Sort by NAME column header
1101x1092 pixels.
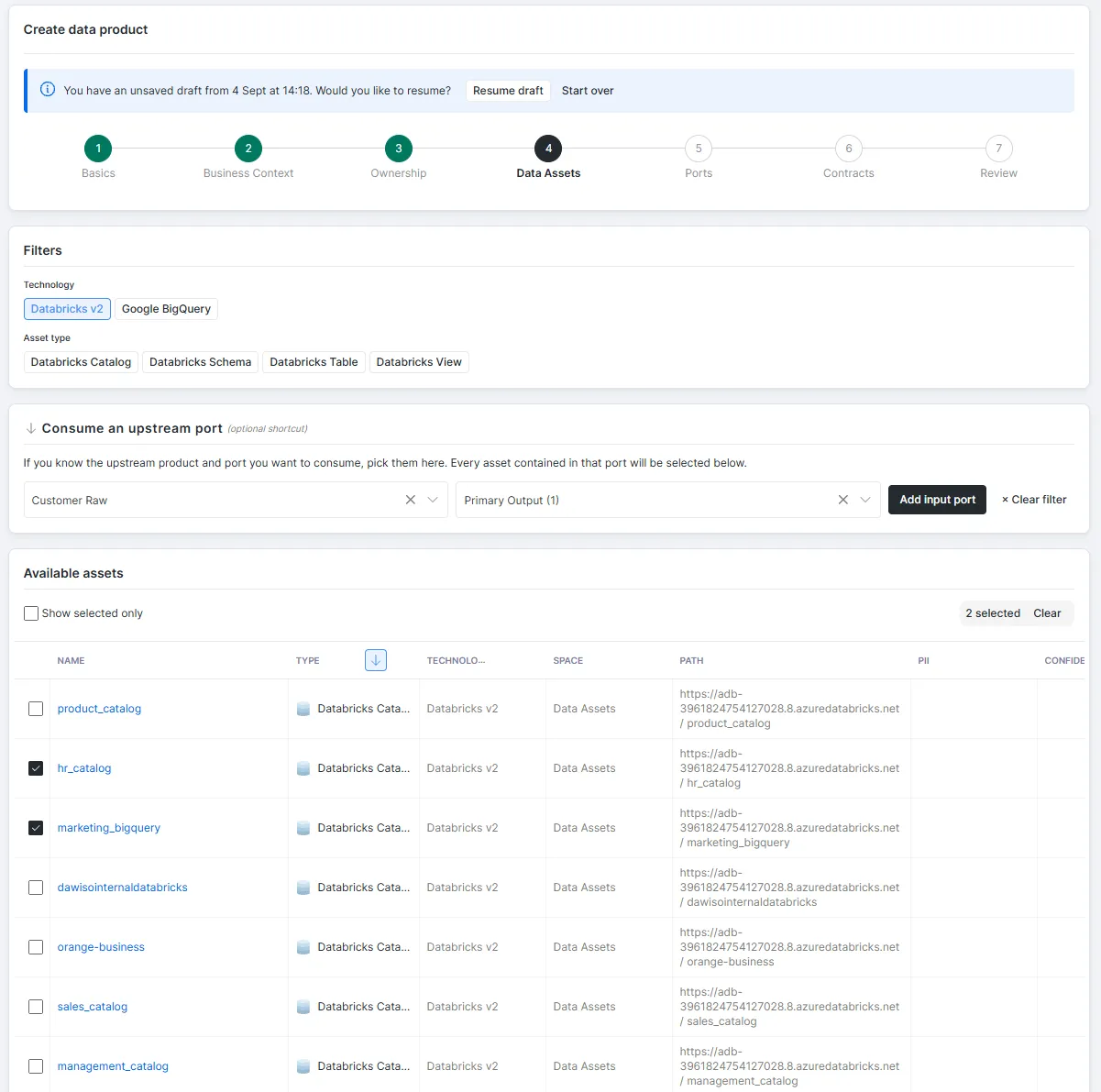click(71, 660)
